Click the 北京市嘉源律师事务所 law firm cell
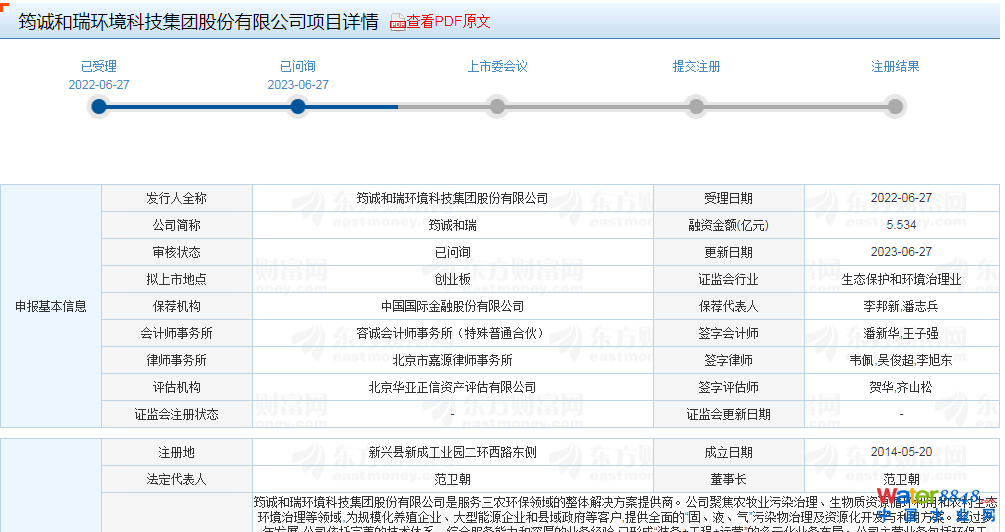This screenshot has height=532, width=1005. (452, 361)
